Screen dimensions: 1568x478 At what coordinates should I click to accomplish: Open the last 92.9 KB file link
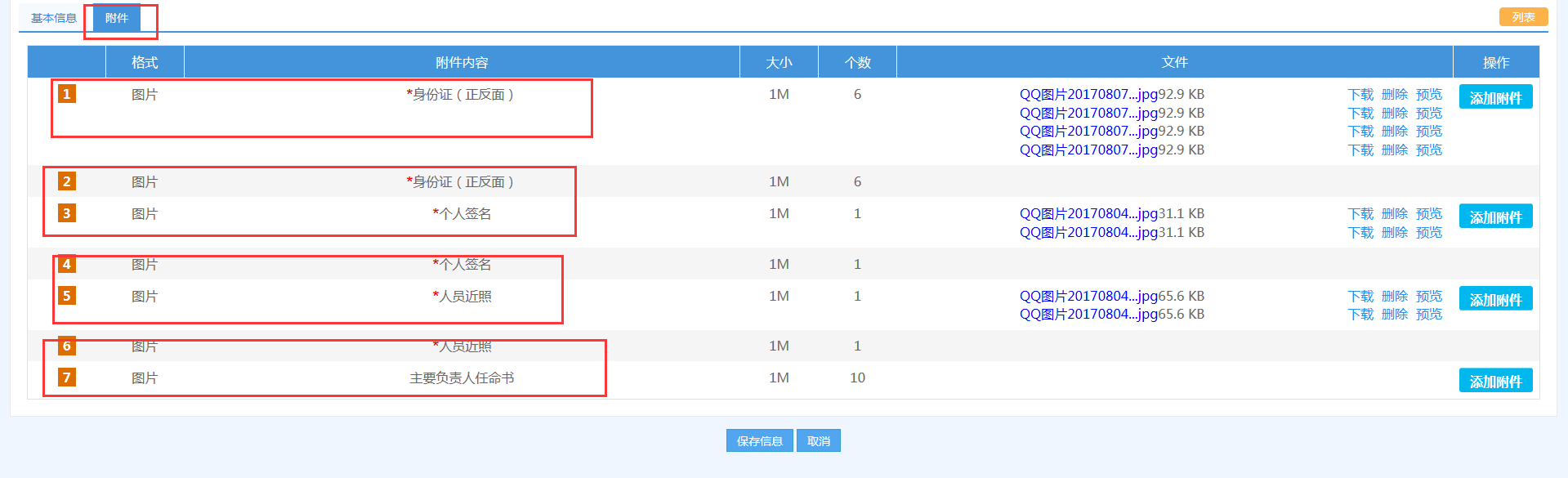(x=1088, y=150)
